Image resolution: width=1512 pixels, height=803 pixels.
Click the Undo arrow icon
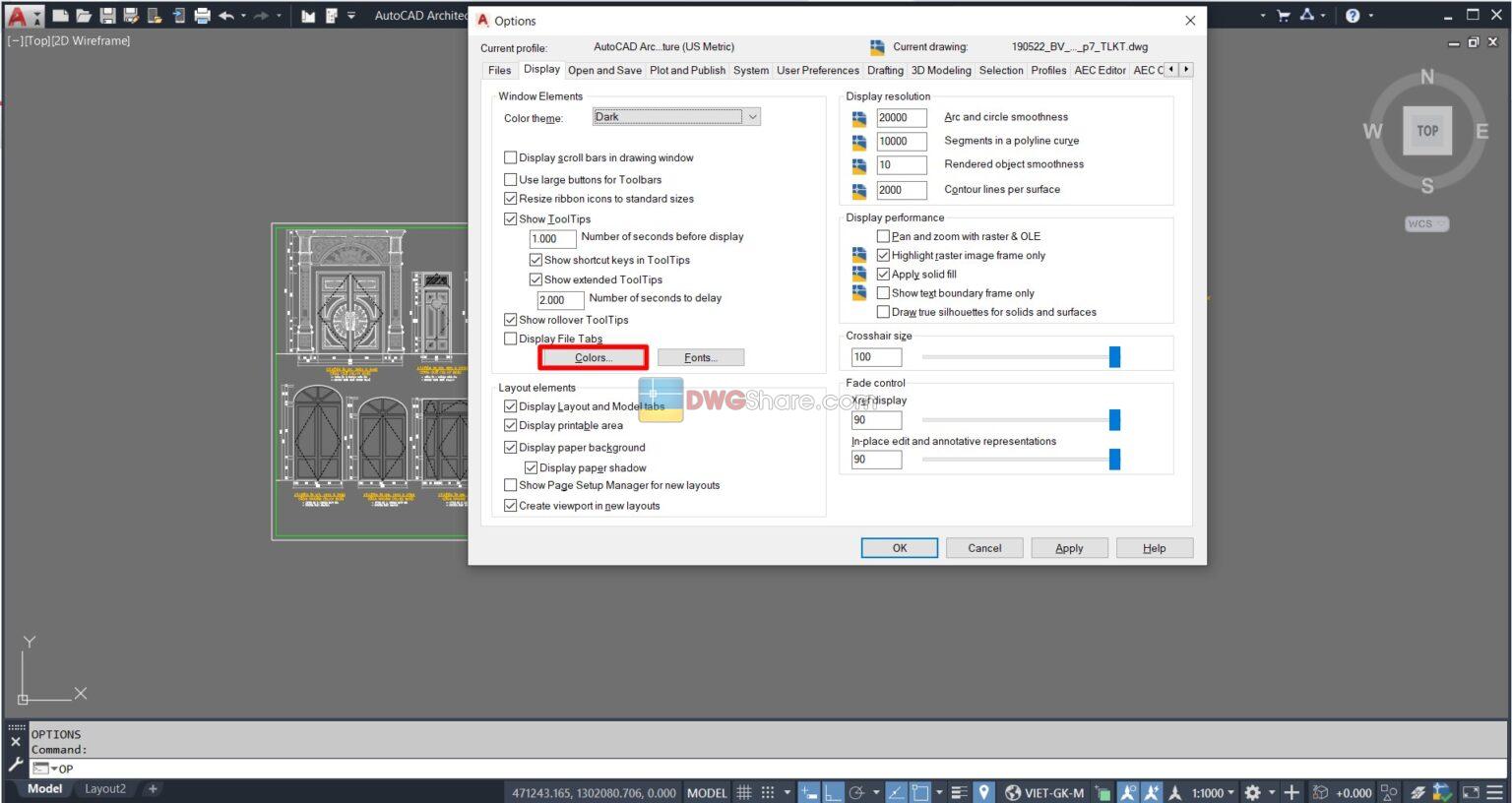click(x=227, y=16)
